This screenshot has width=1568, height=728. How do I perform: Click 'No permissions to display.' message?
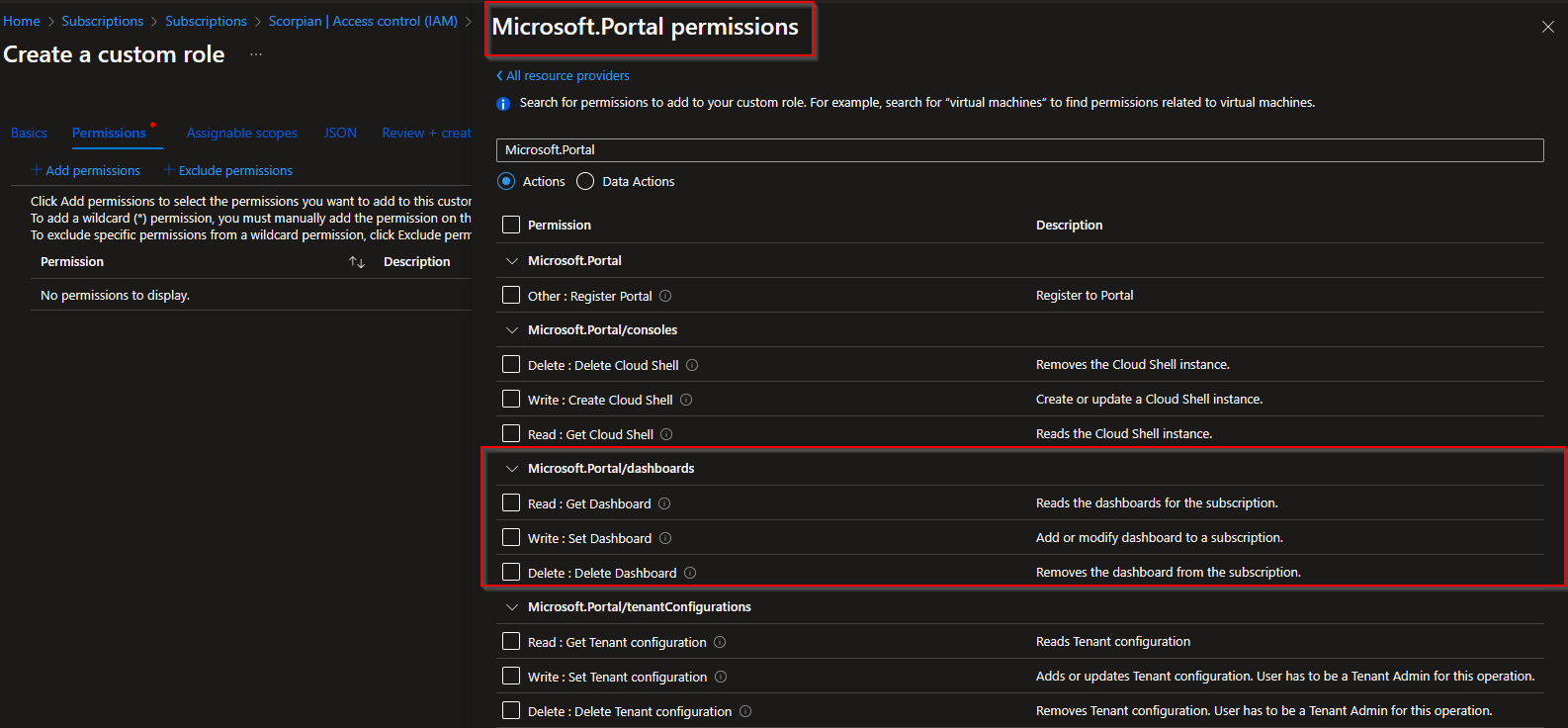(x=115, y=295)
